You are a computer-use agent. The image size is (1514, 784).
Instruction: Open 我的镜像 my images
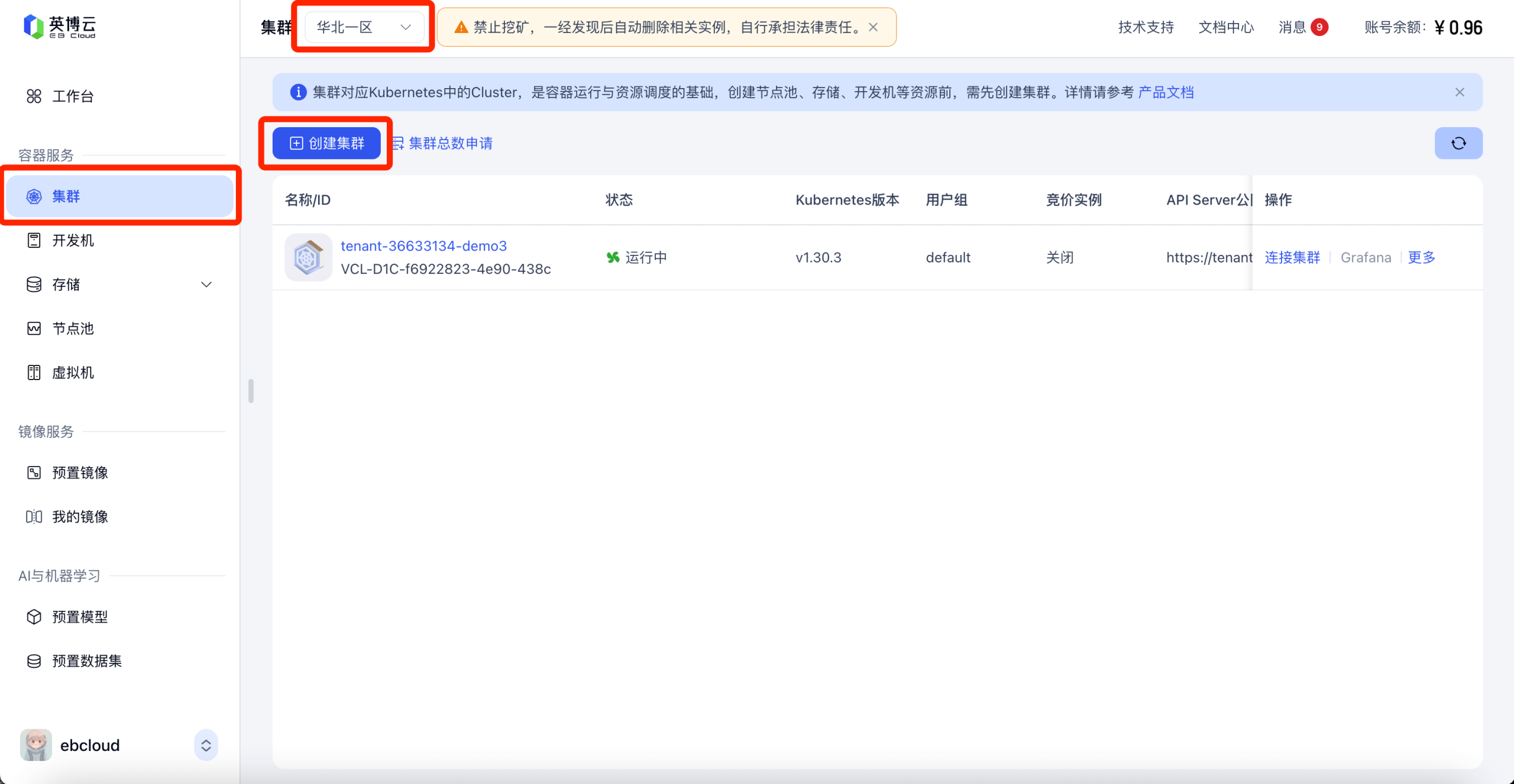(x=79, y=516)
